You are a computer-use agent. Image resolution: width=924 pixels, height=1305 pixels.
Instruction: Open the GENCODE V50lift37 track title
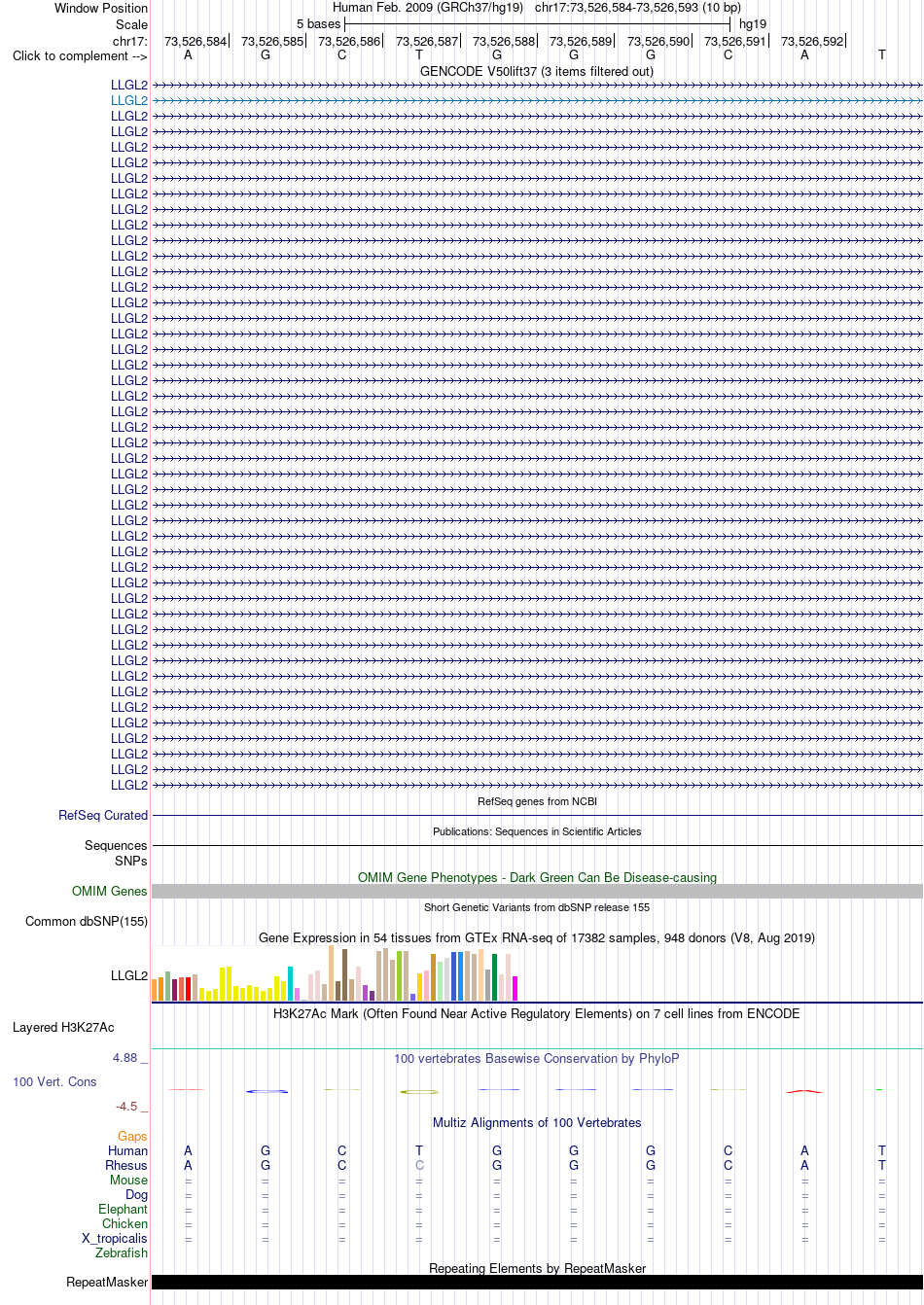(x=537, y=71)
